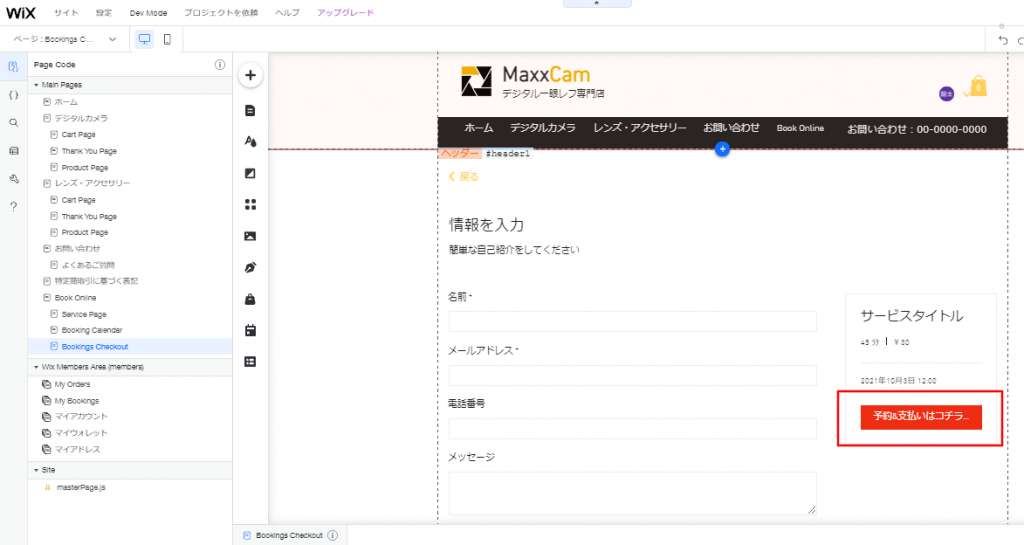Click the red 予約&支払いはコチラ button
Viewport: 1024px width, 545px height.
pos(921,416)
